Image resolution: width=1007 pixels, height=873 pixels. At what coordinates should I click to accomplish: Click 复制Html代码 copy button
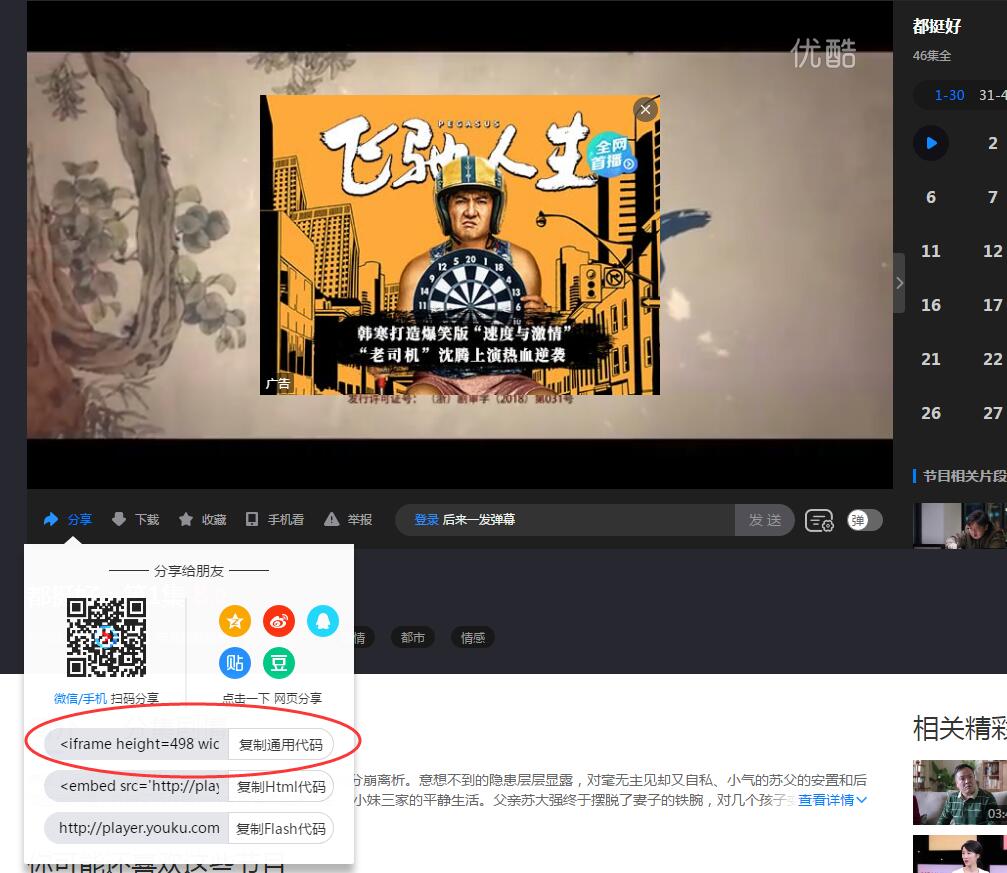coord(280,786)
